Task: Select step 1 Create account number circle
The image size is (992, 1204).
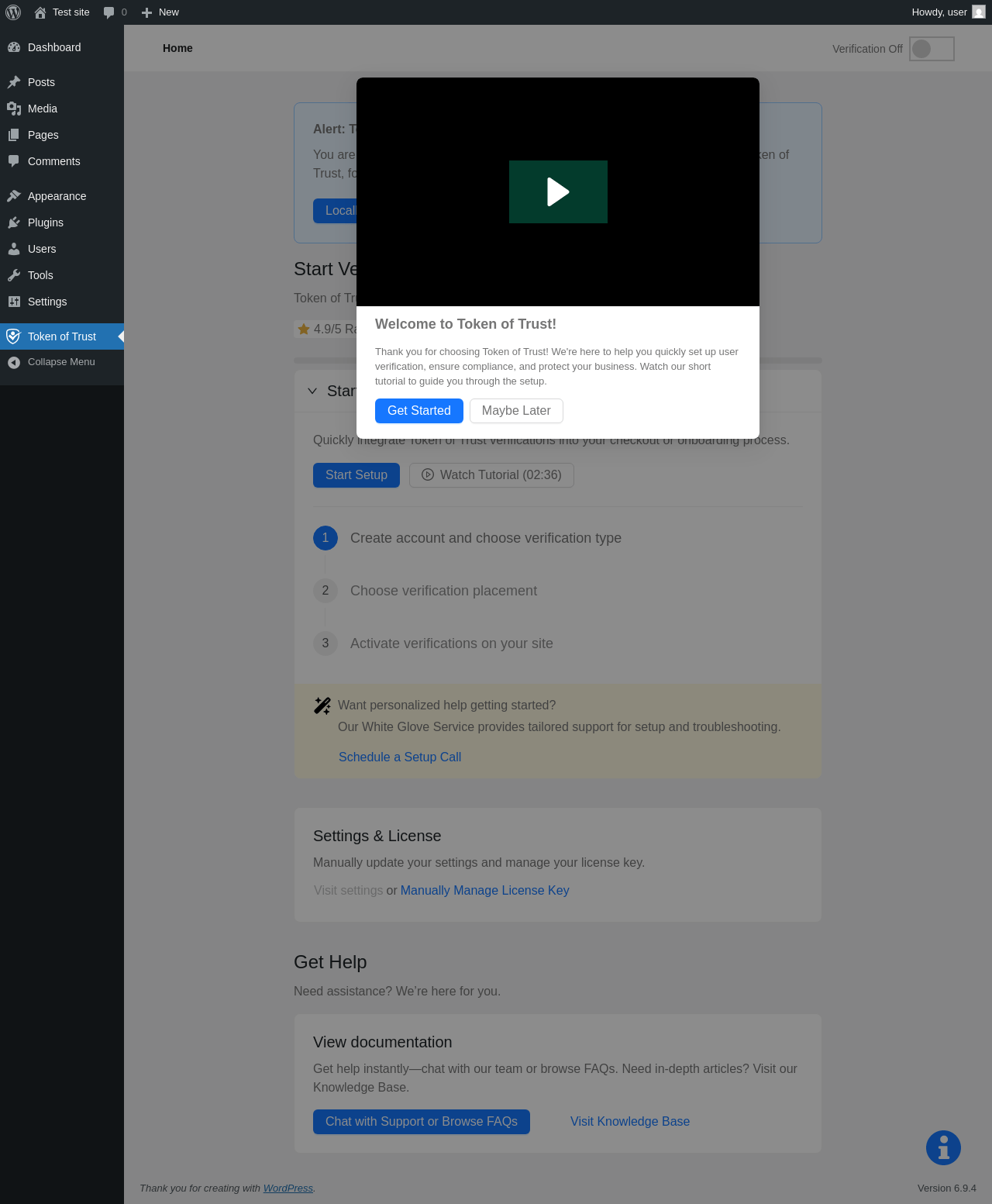Action: 325,538
